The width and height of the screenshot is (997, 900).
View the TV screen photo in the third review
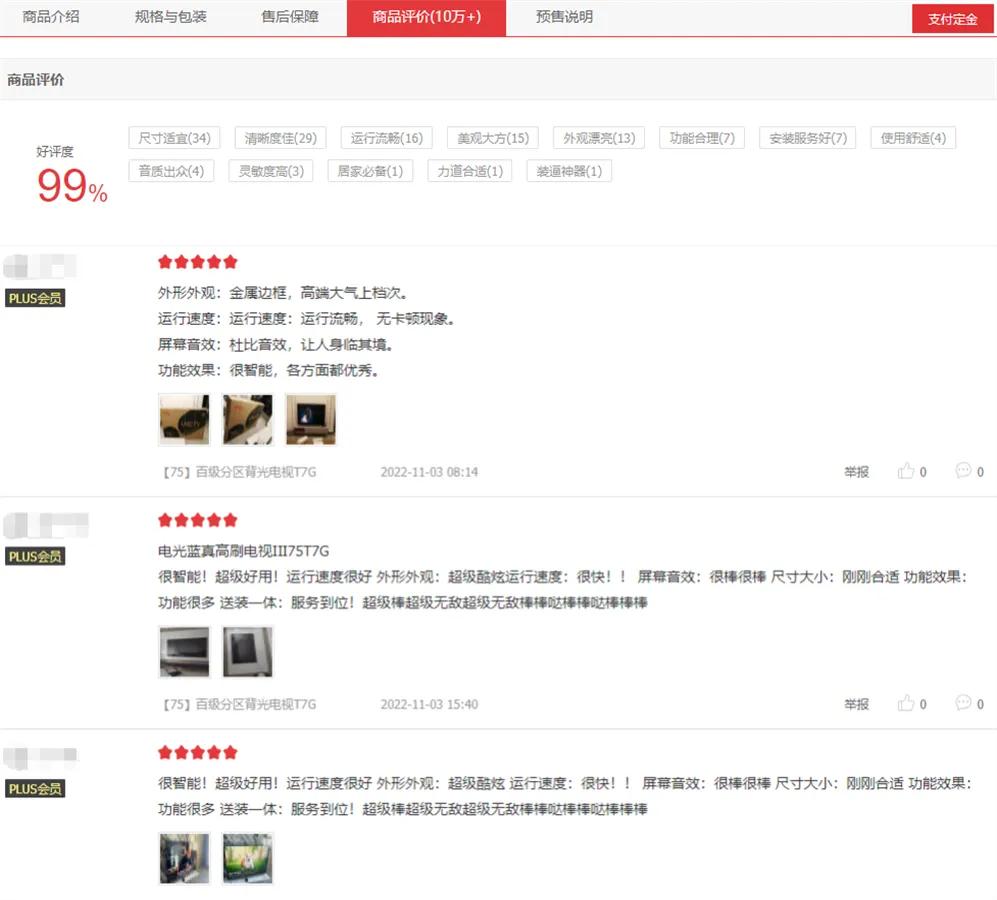[x=247, y=857]
